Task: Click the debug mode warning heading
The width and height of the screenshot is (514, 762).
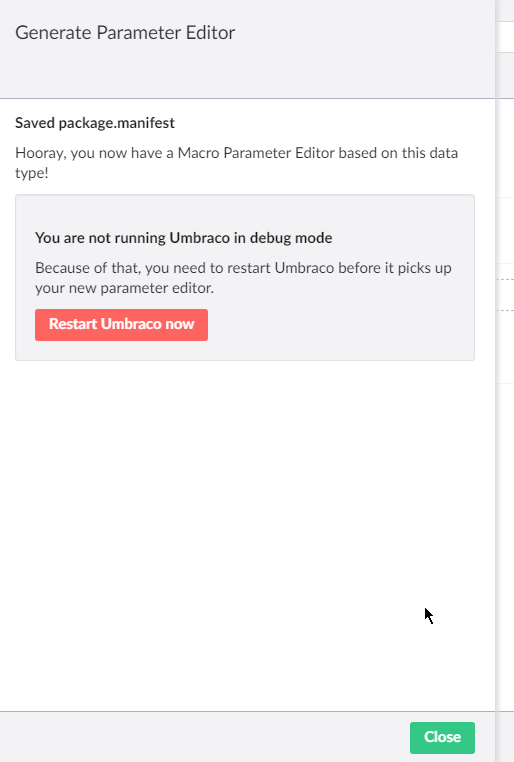Action: click(184, 238)
